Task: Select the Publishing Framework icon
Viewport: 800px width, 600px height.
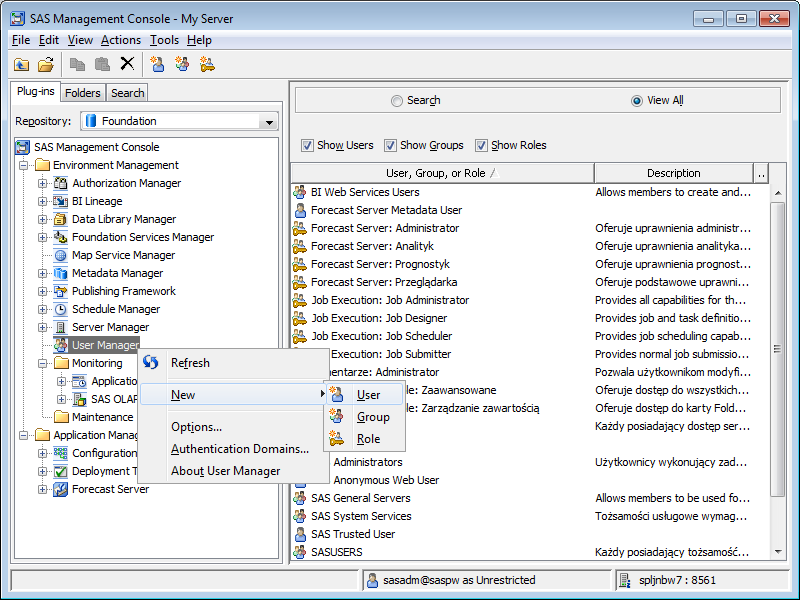Action: (61, 291)
